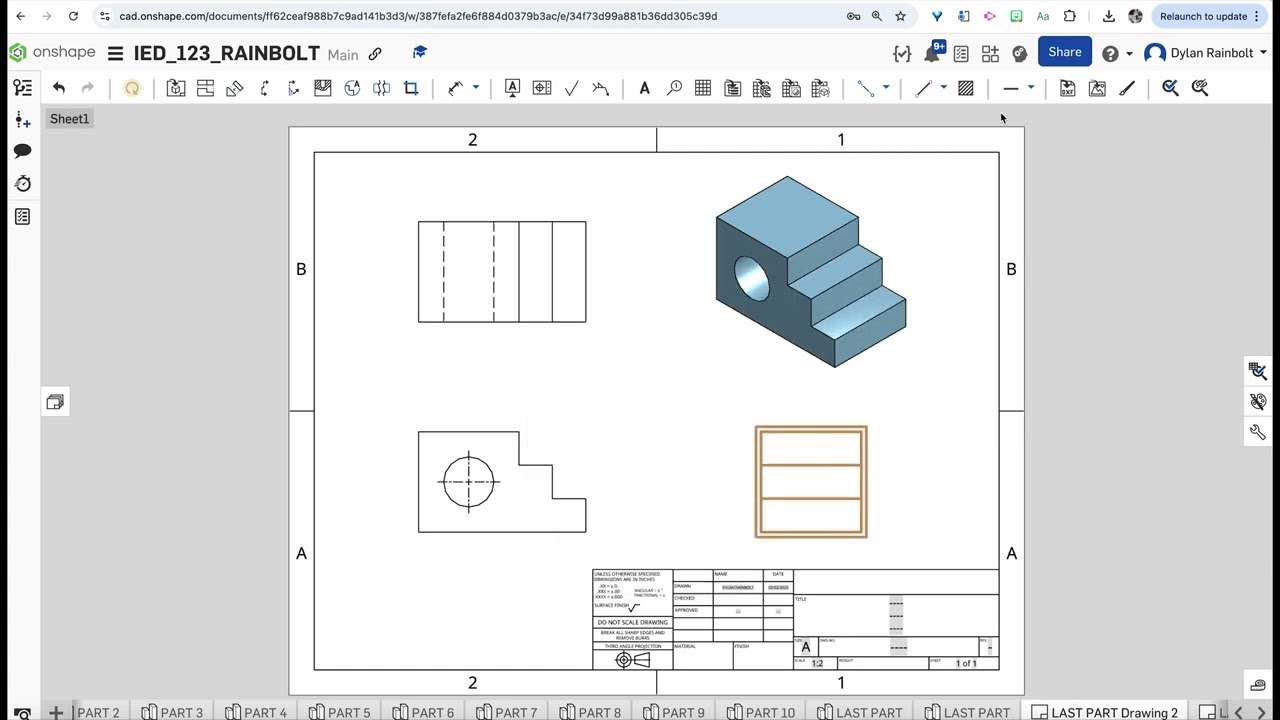This screenshot has width=1280, height=720.
Task: Select the Dimension tool
Action: 456,89
